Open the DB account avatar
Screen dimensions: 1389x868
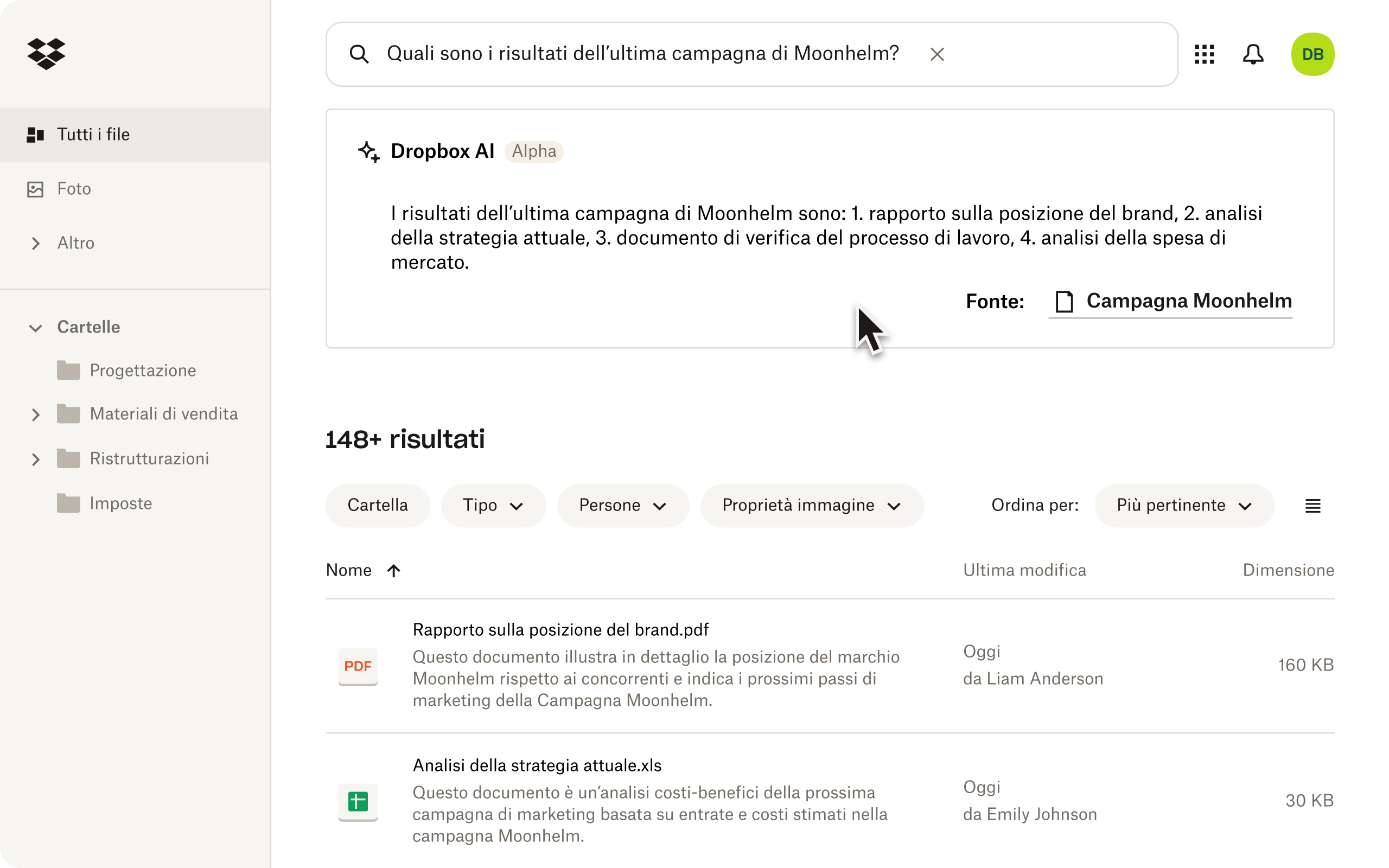click(1312, 54)
